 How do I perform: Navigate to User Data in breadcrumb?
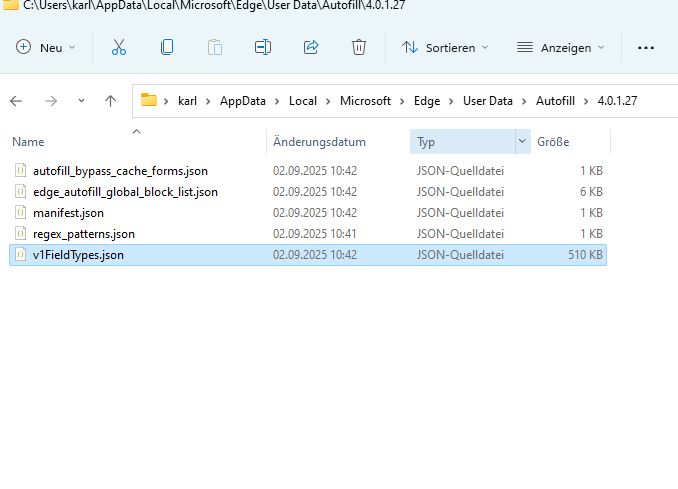[488, 101]
